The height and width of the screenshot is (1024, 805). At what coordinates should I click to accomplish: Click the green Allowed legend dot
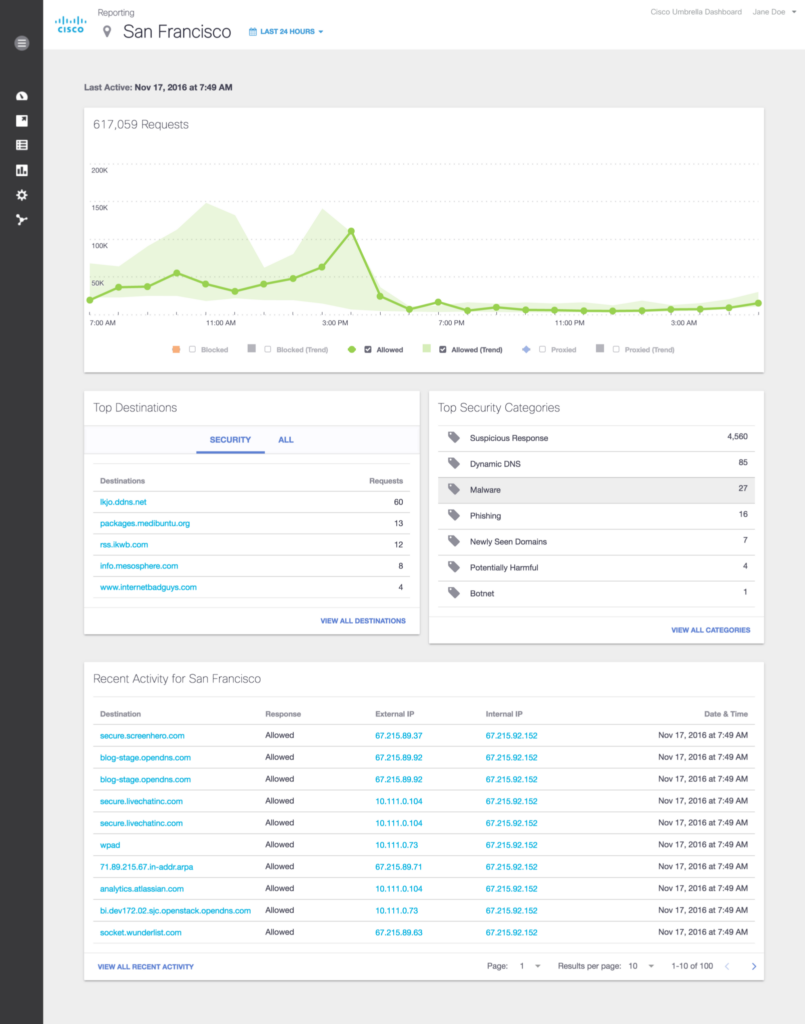pos(352,349)
